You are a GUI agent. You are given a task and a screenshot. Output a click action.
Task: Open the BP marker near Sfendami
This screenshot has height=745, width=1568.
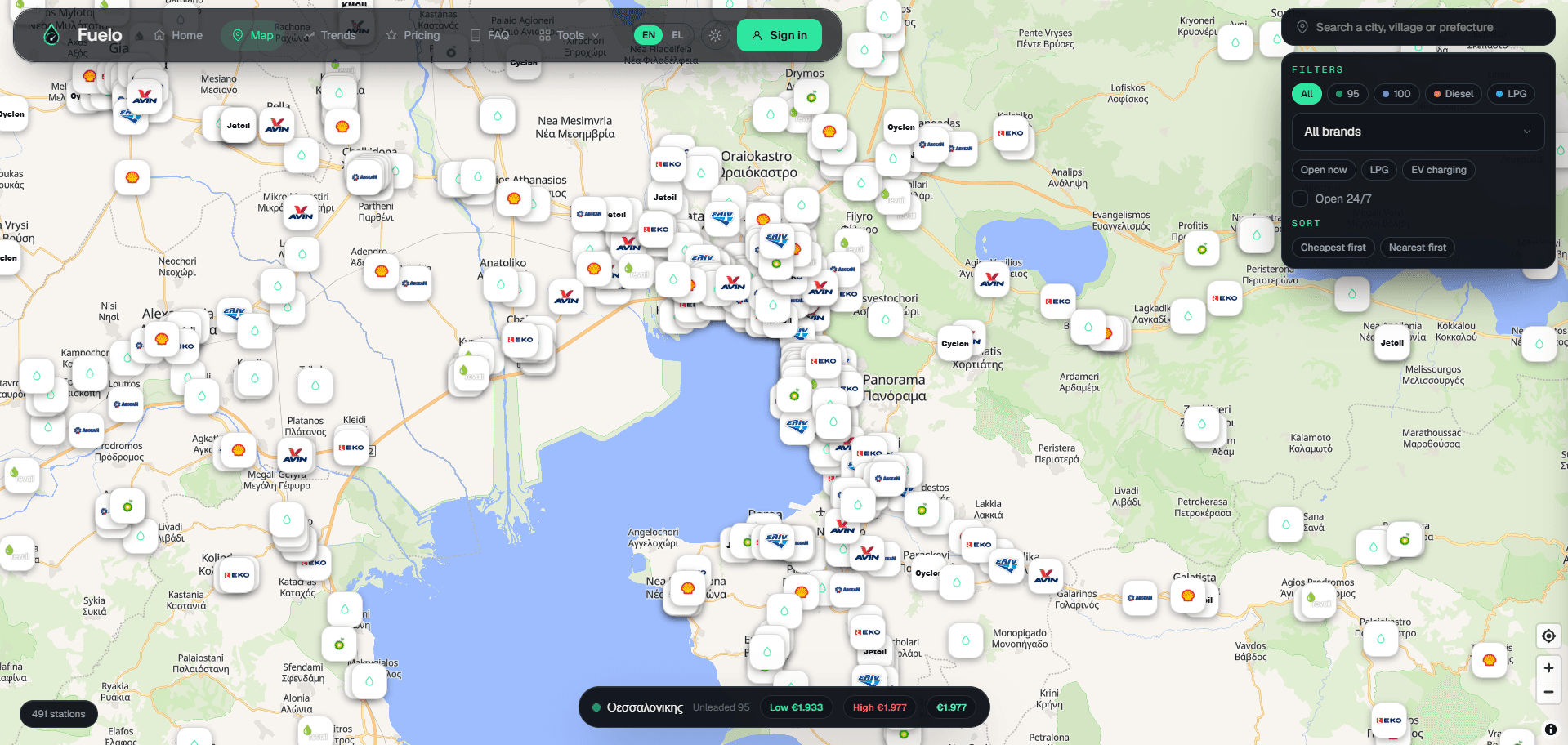coord(339,645)
